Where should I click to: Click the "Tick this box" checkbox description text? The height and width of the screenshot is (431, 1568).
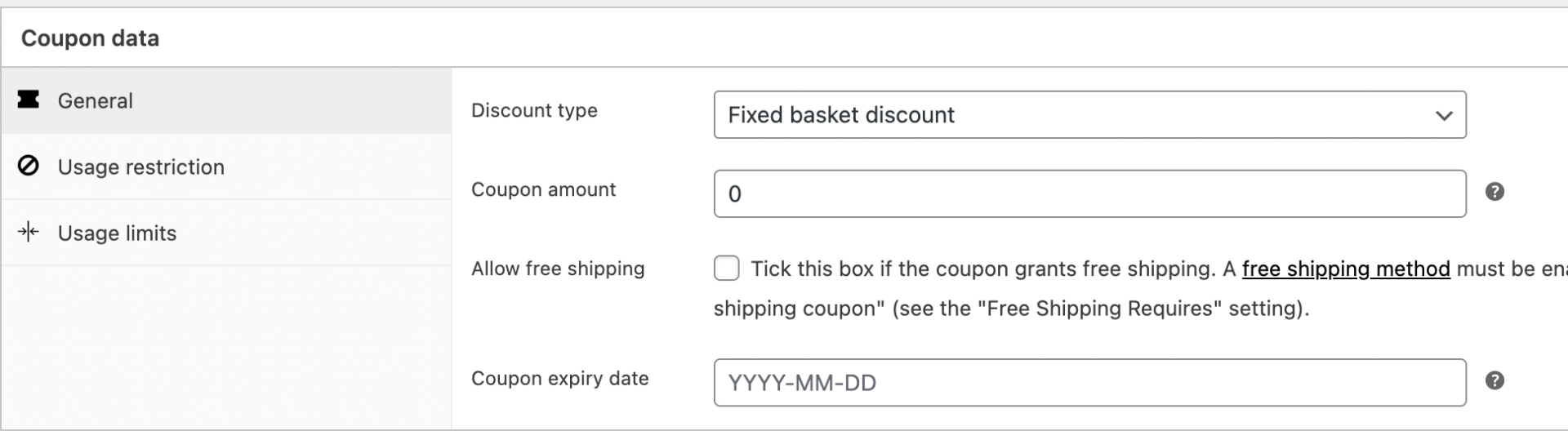[980, 269]
